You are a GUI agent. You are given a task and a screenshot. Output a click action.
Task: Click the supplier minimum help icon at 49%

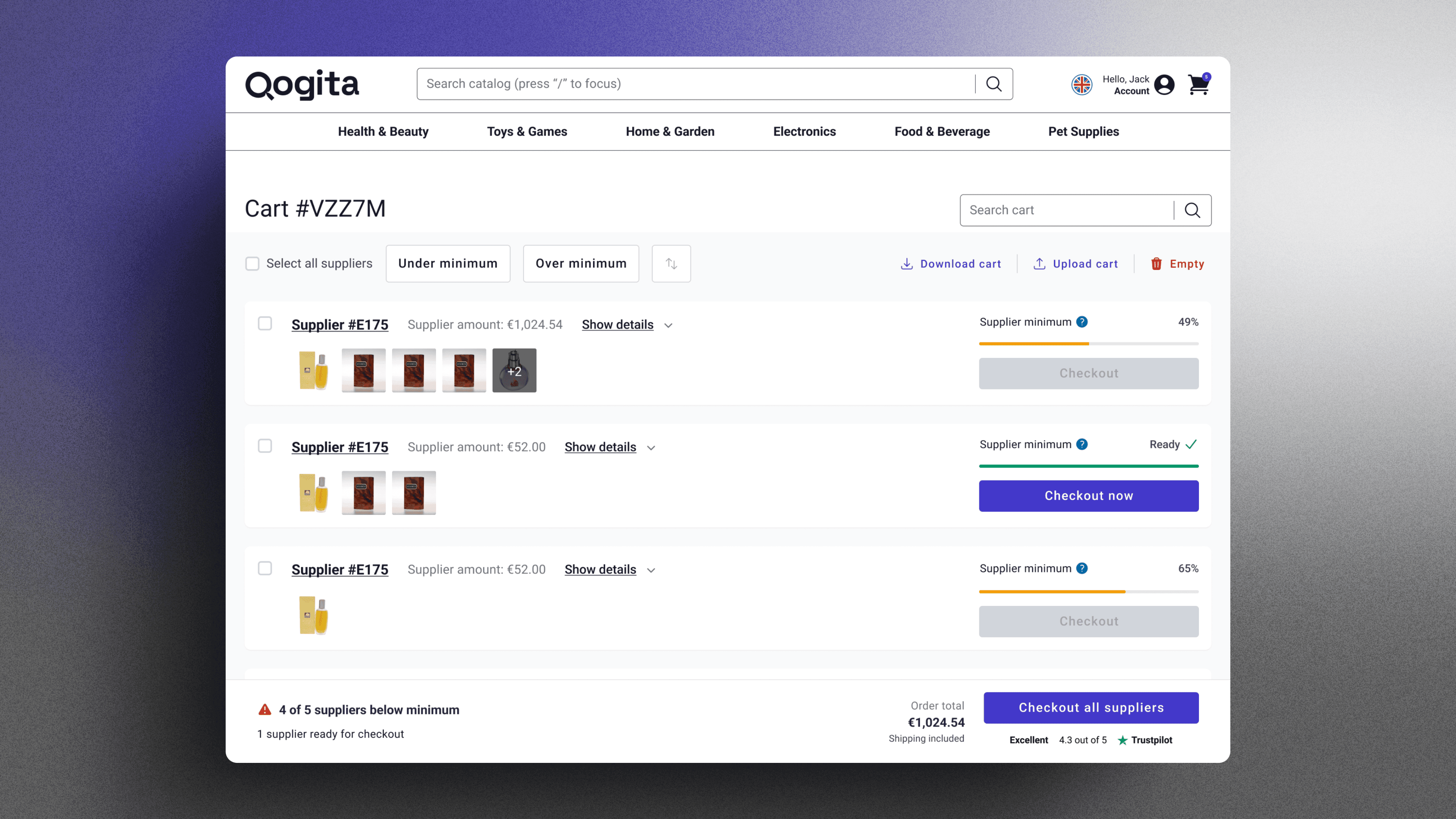[x=1082, y=322]
